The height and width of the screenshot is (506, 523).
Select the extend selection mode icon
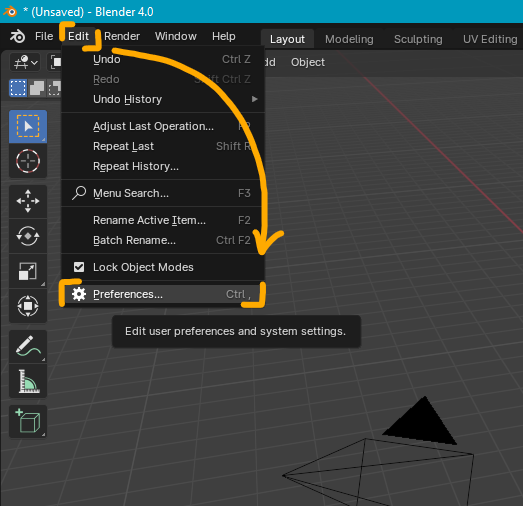(x=37, y=88)
